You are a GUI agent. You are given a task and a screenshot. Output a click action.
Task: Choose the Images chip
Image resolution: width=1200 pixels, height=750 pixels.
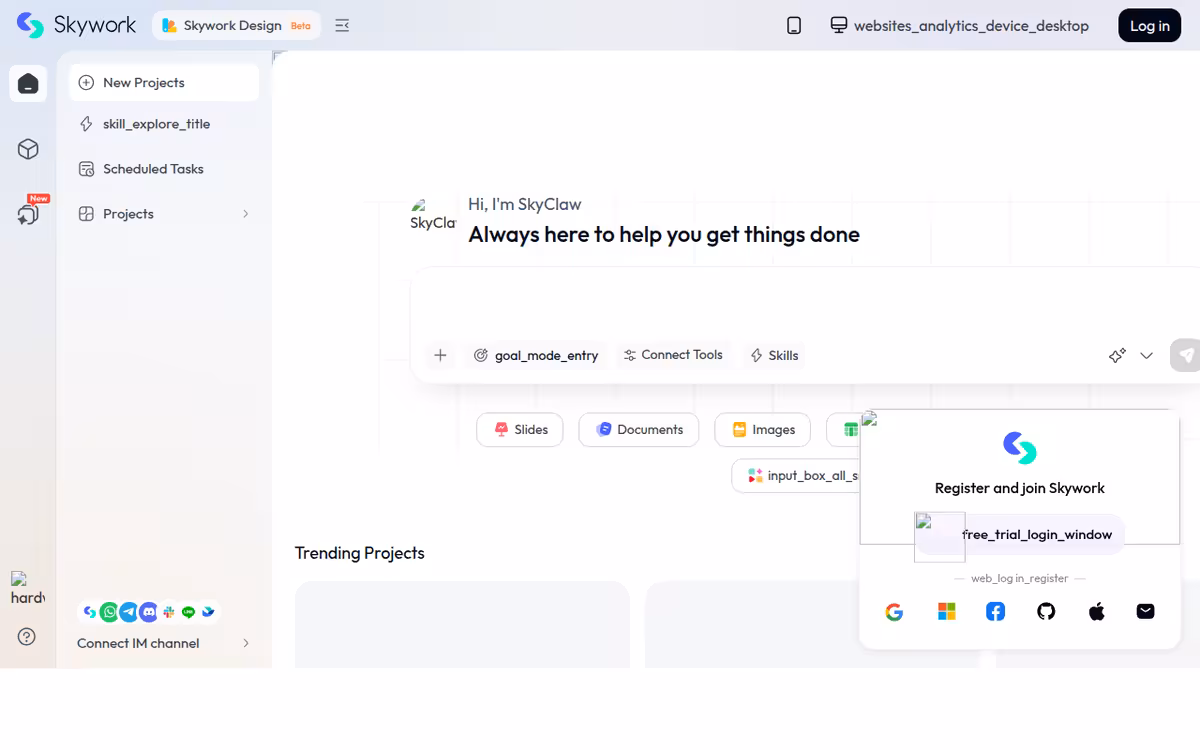(763, 430)
